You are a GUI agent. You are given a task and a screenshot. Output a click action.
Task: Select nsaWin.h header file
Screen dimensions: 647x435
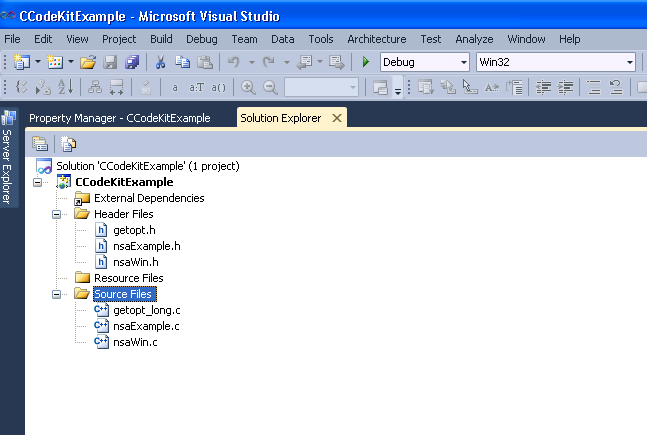[135, 262]
